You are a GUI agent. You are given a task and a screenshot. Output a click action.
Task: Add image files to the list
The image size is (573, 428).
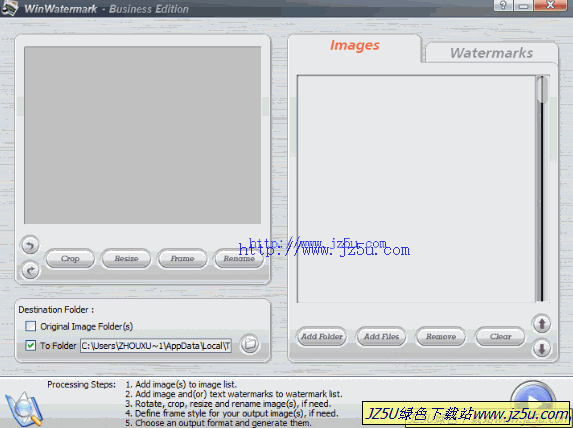point(382,336)
